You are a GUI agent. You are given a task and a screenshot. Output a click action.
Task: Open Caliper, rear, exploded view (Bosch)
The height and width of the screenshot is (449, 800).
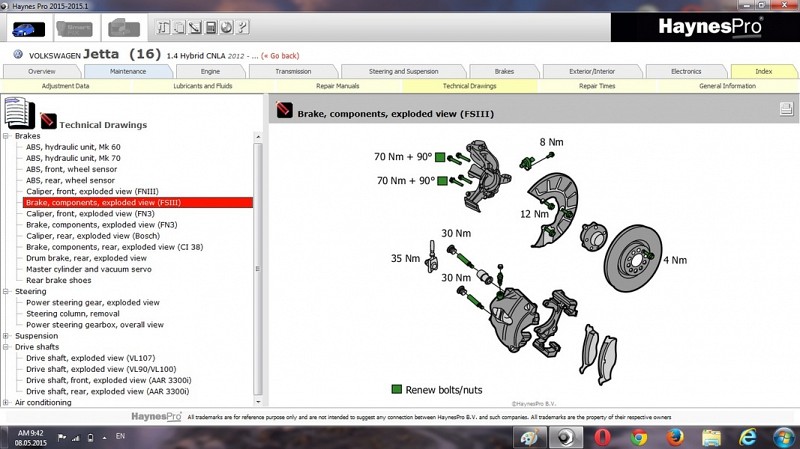point(93,236)
